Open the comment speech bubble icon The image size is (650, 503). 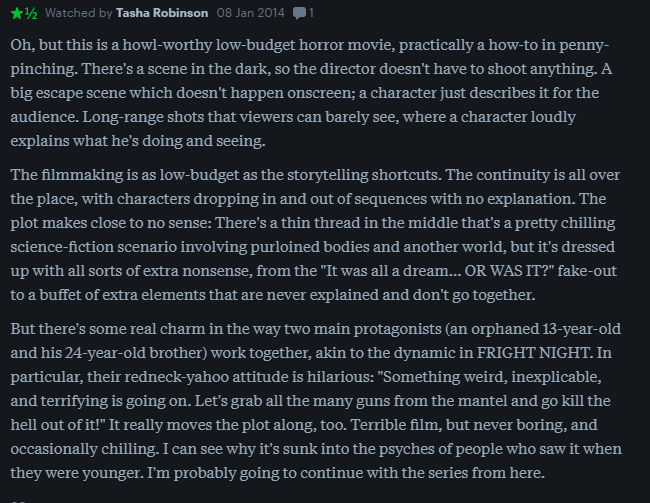[x=299, y=13]
